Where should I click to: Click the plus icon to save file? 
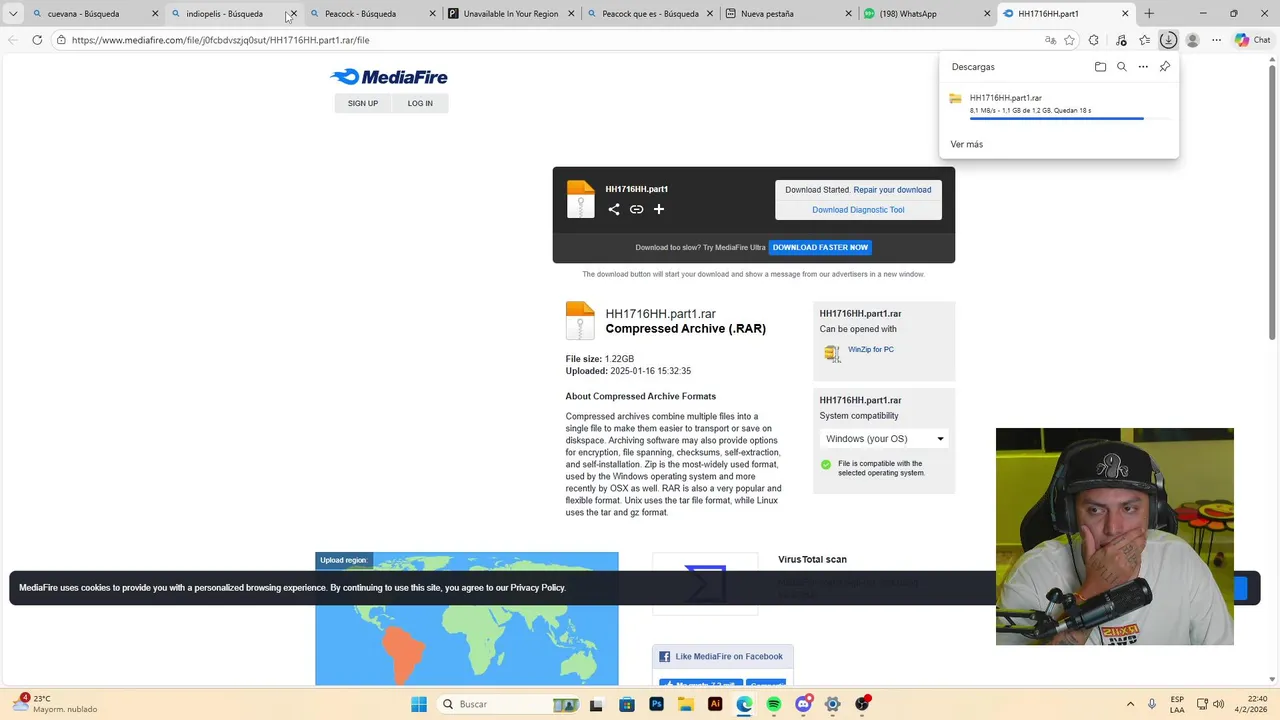click(659, 209)
